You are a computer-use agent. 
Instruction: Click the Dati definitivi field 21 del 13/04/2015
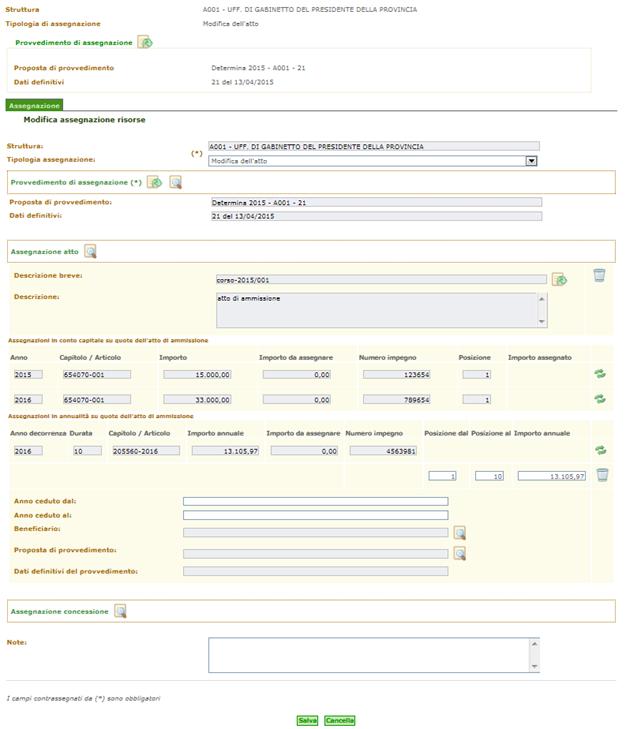click(377, 216)
